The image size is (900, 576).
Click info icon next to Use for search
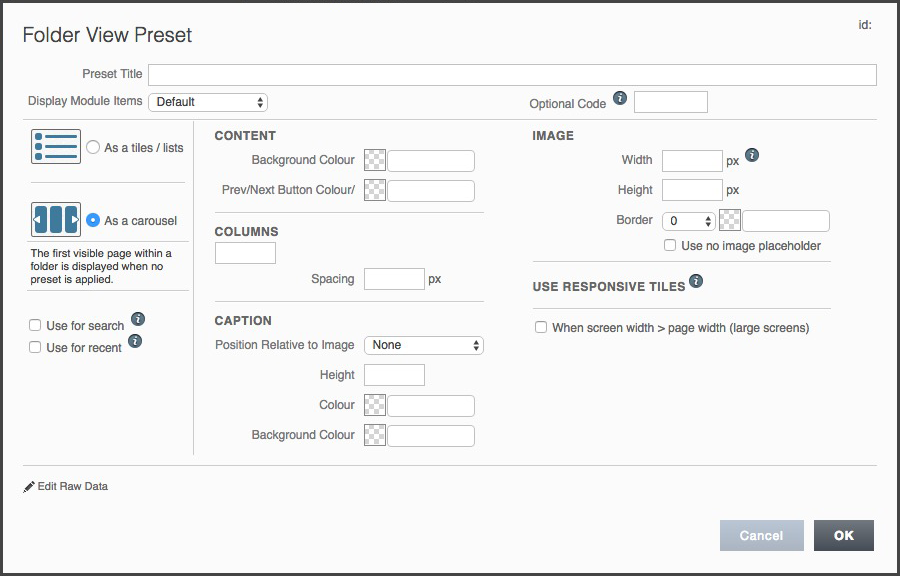[x=138, y=319]
